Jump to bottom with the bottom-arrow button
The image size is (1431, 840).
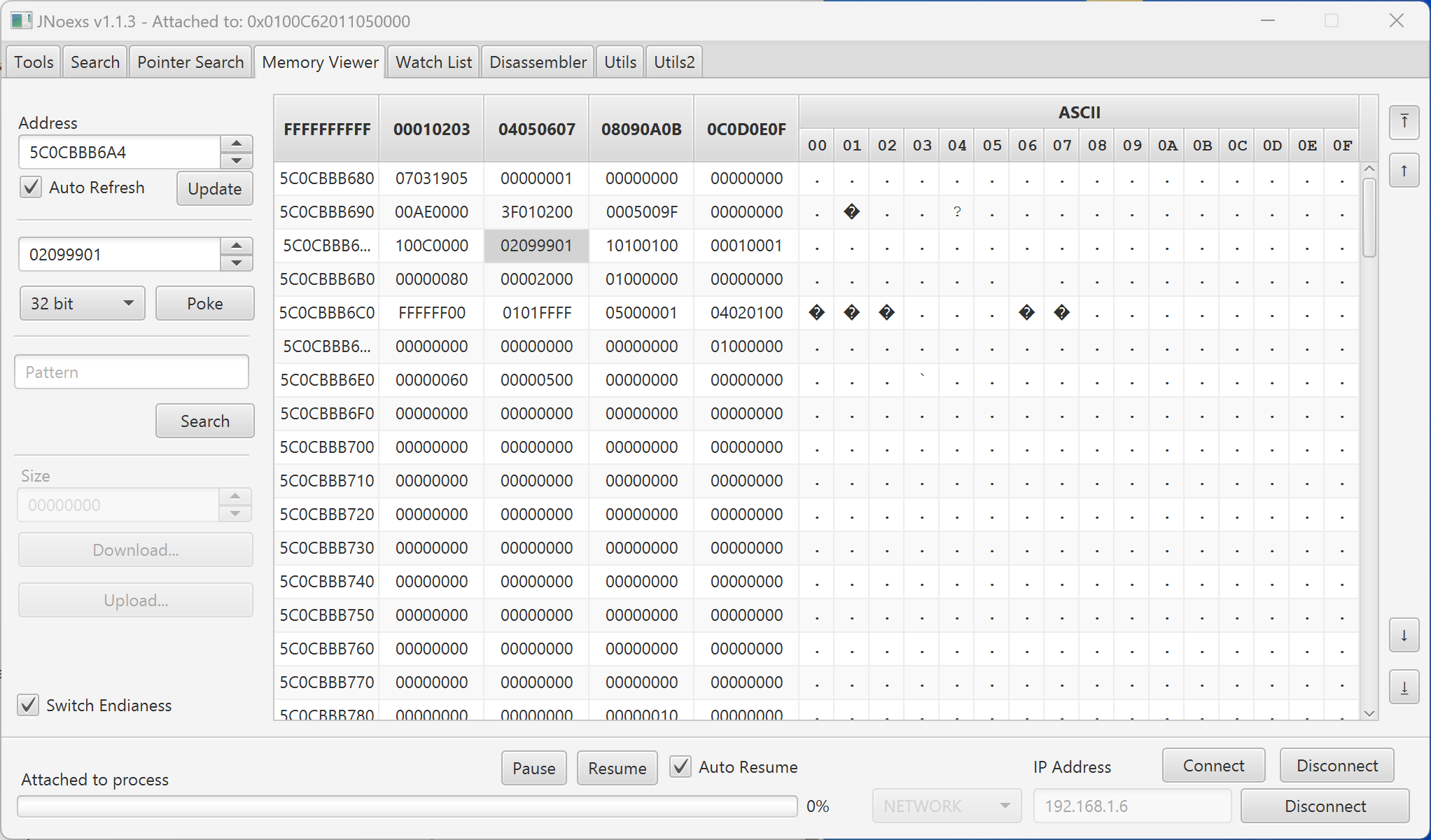[x=1404, y=687]
